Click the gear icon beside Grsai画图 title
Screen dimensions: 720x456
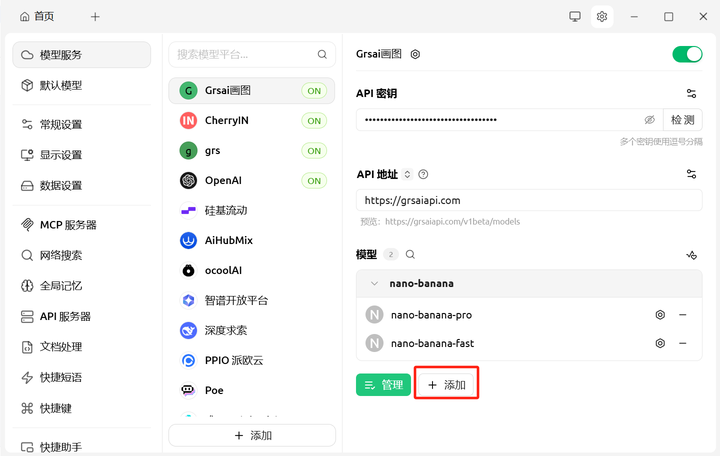pos(416,55)
